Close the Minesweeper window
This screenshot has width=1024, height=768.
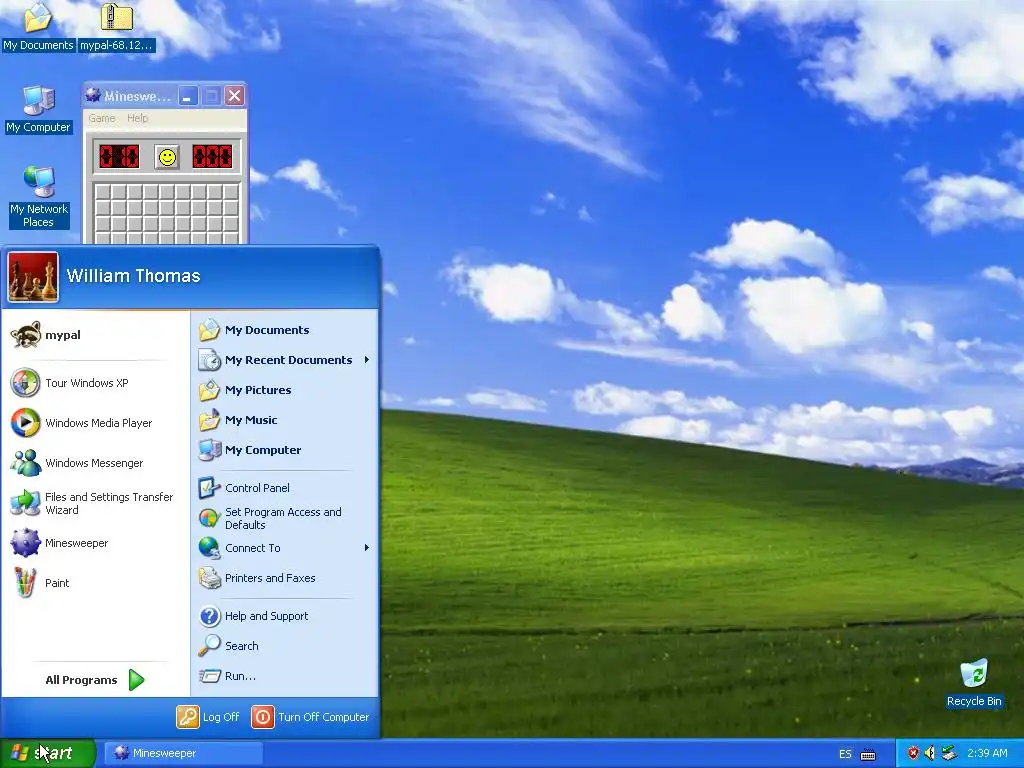click(234, 97)
